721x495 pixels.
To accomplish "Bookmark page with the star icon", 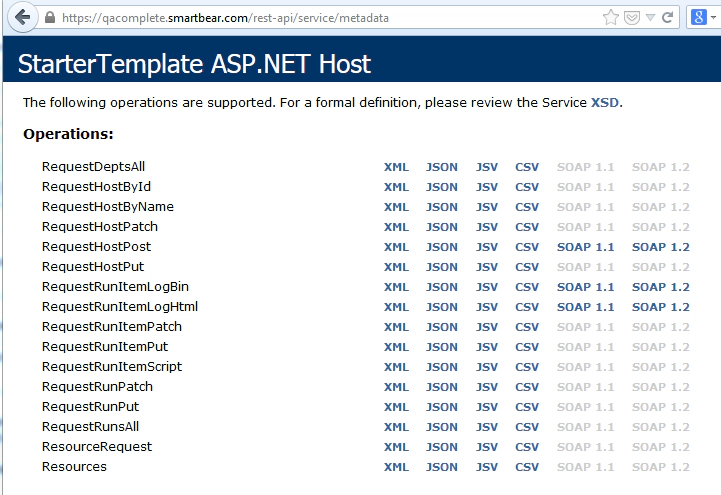I will (611, 17).
